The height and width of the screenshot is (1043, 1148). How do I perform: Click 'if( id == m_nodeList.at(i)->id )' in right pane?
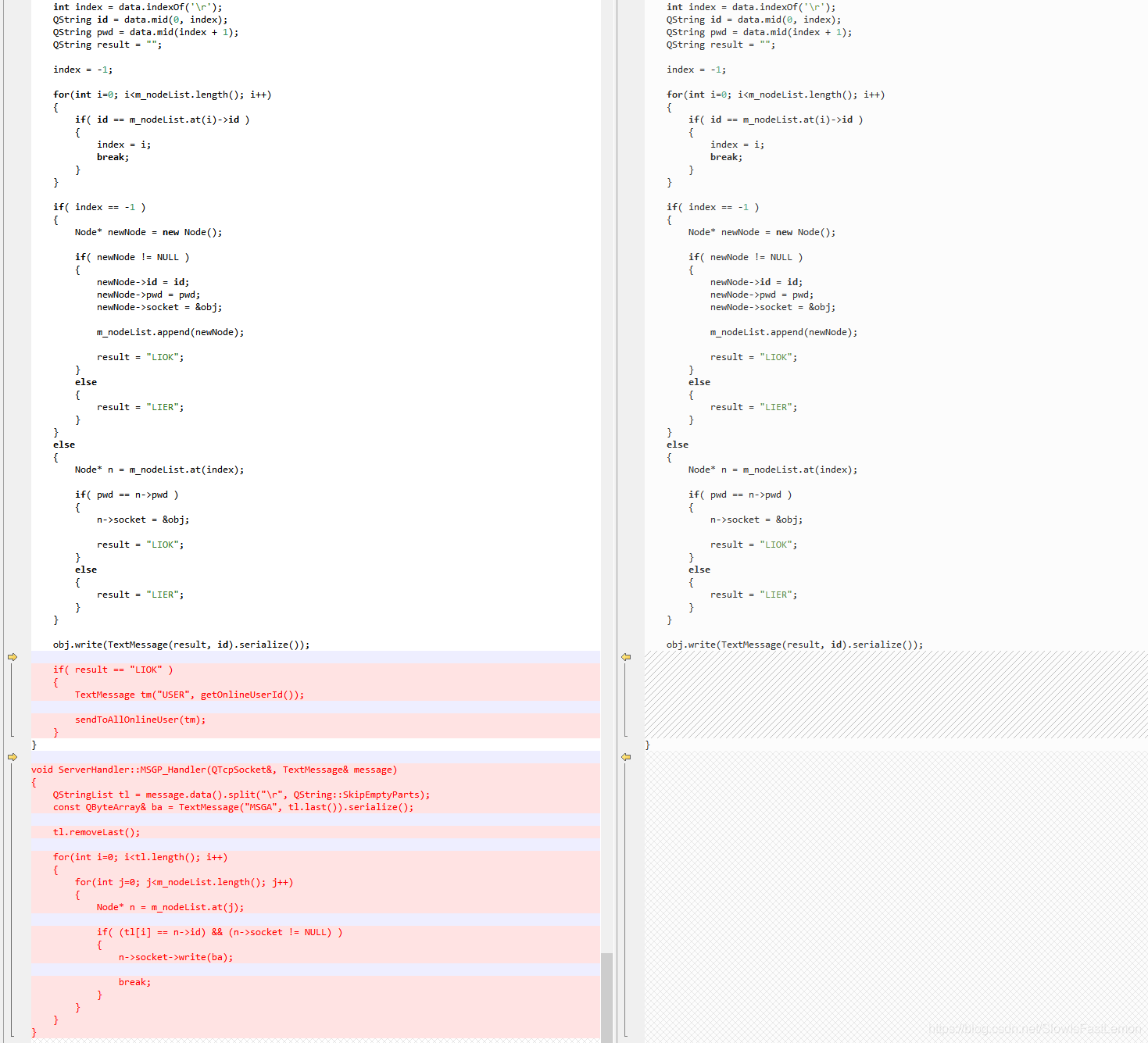[776, 120]
